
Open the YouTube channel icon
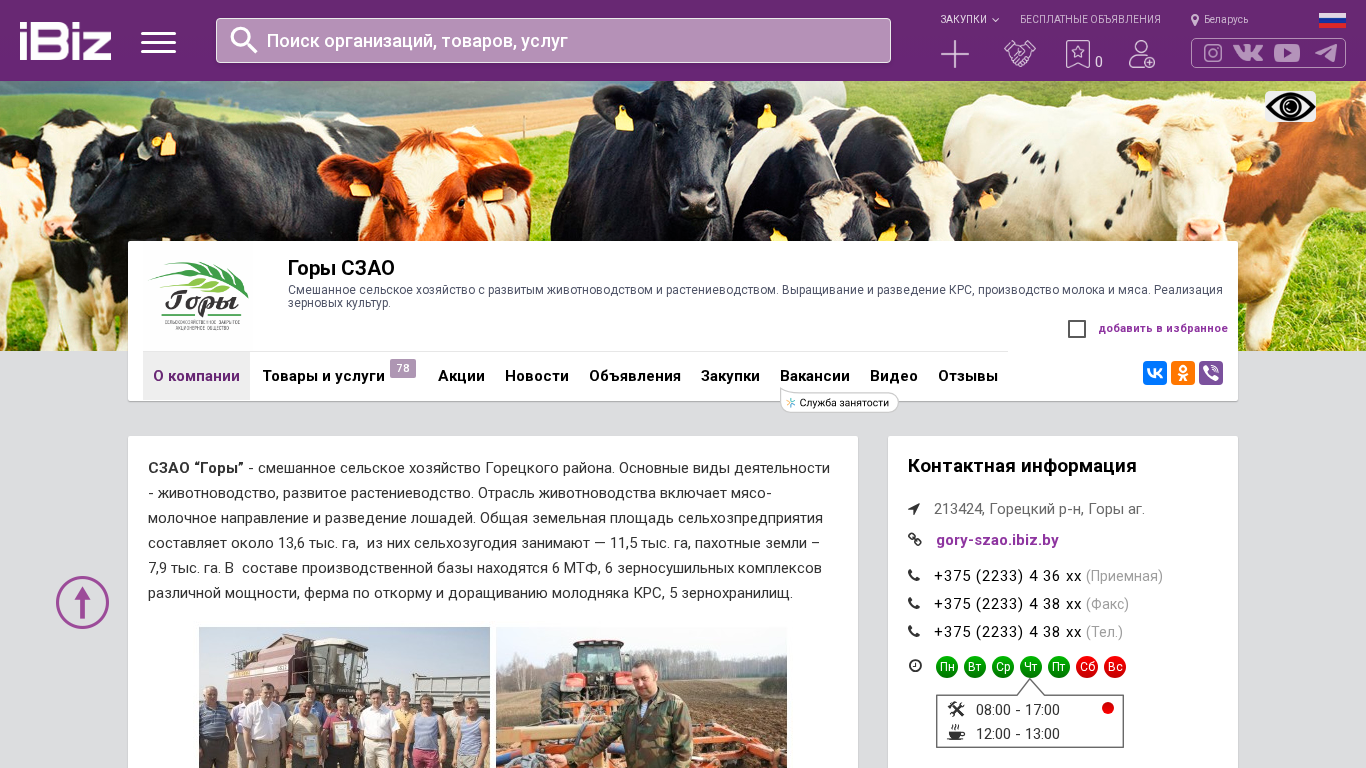[1287, 53]
